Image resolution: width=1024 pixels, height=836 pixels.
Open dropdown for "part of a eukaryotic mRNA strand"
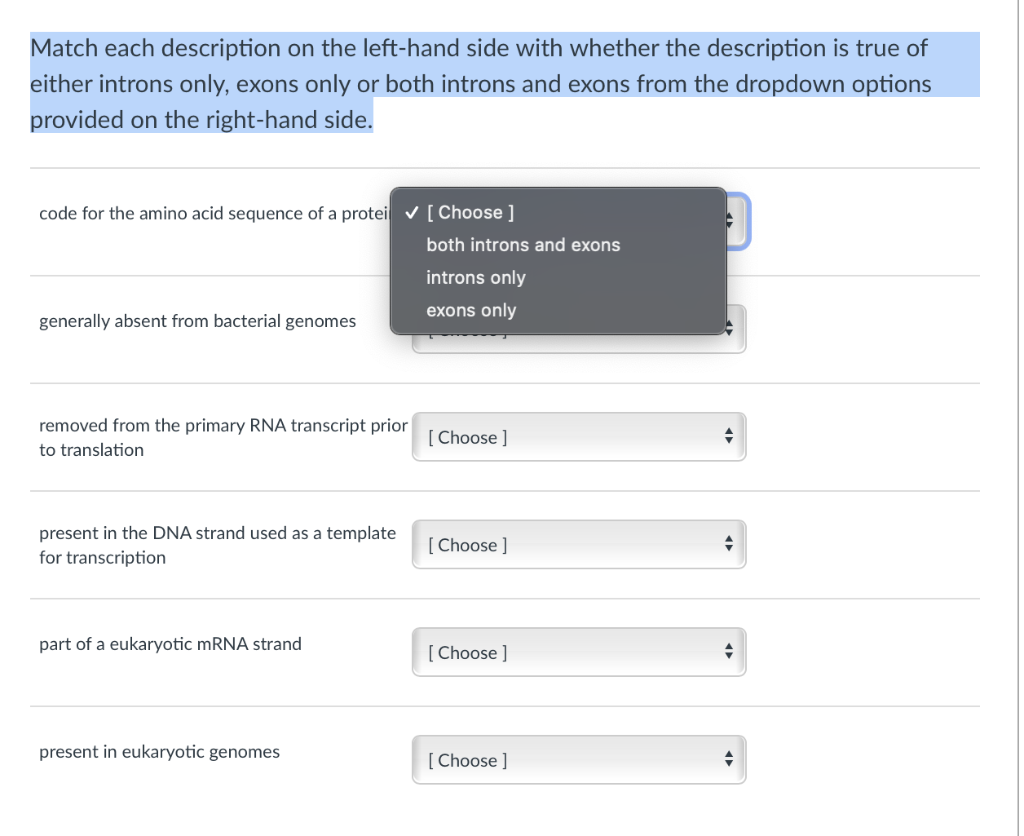578,651
